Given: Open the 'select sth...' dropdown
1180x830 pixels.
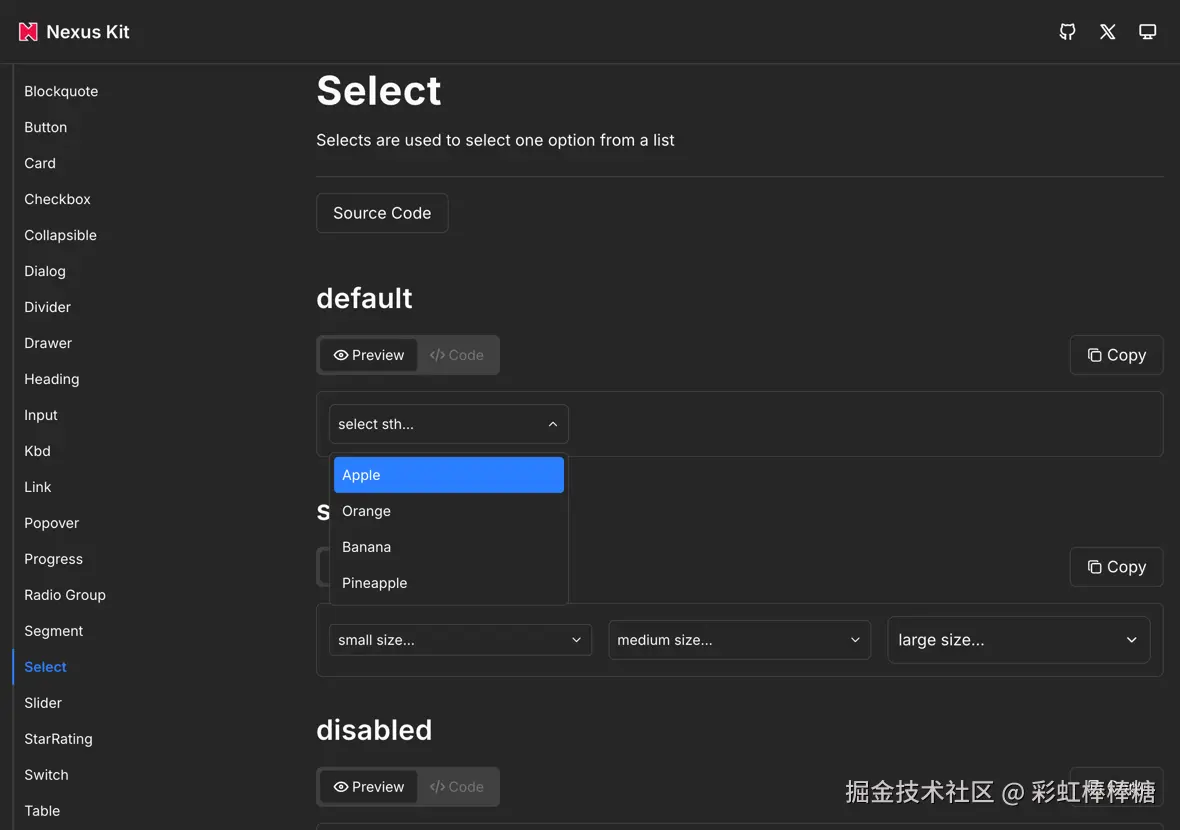Looking at the screenshot, I should 448,424.
